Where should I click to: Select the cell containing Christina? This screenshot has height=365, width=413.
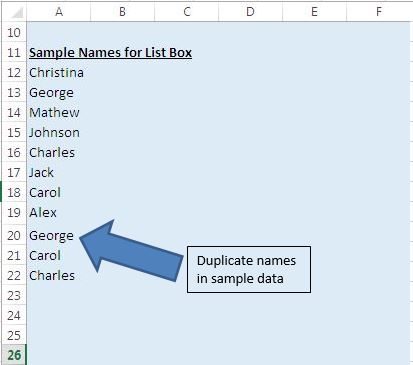(x=59, y=72)
